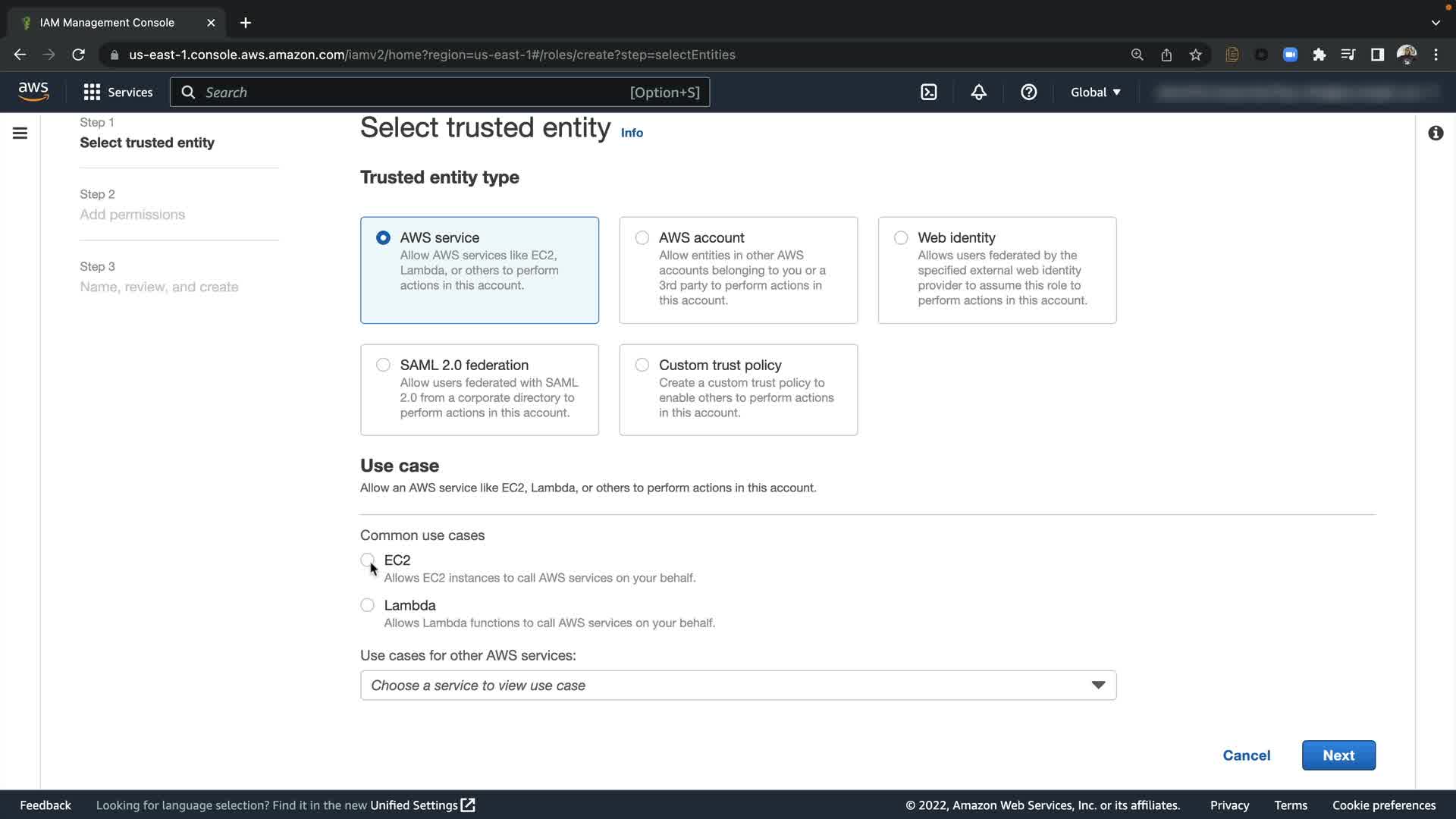Screen dimensions: 1456x819
Task: Choose AWS account trusted entity
Action: coord(642,238)
